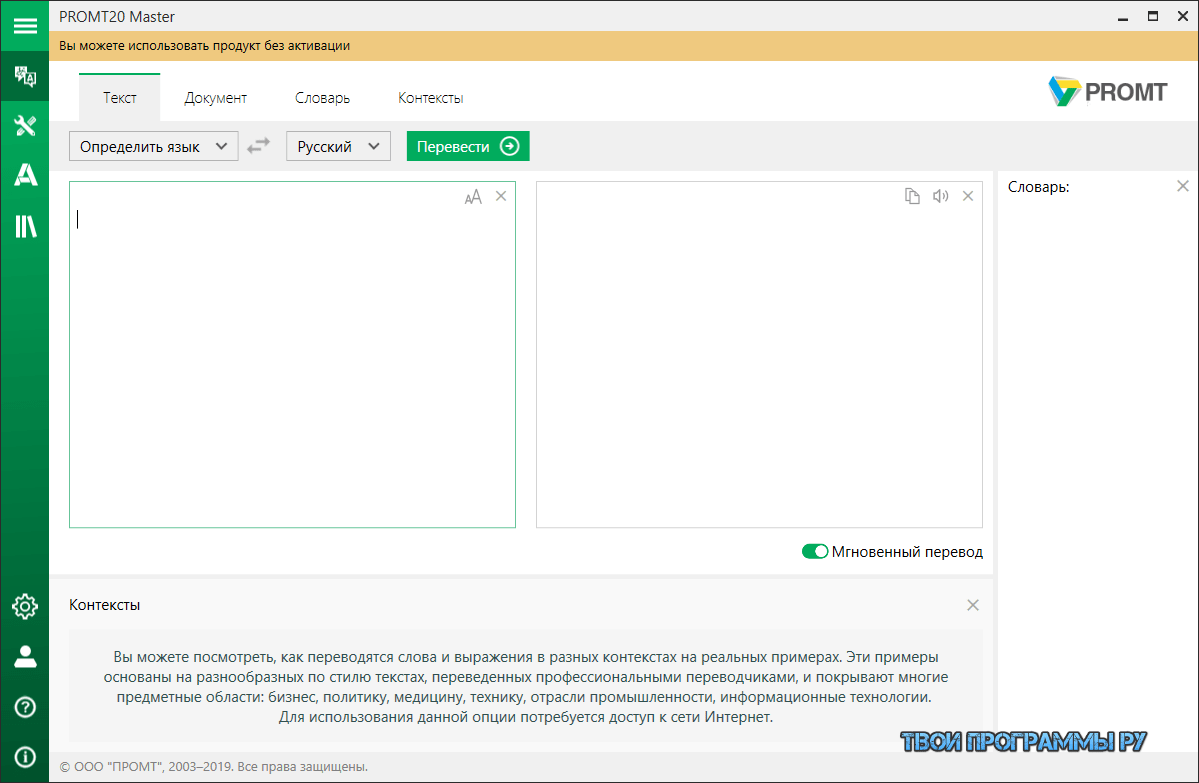
Task: Click the Перевести button
Action: (x=468, y=146)
